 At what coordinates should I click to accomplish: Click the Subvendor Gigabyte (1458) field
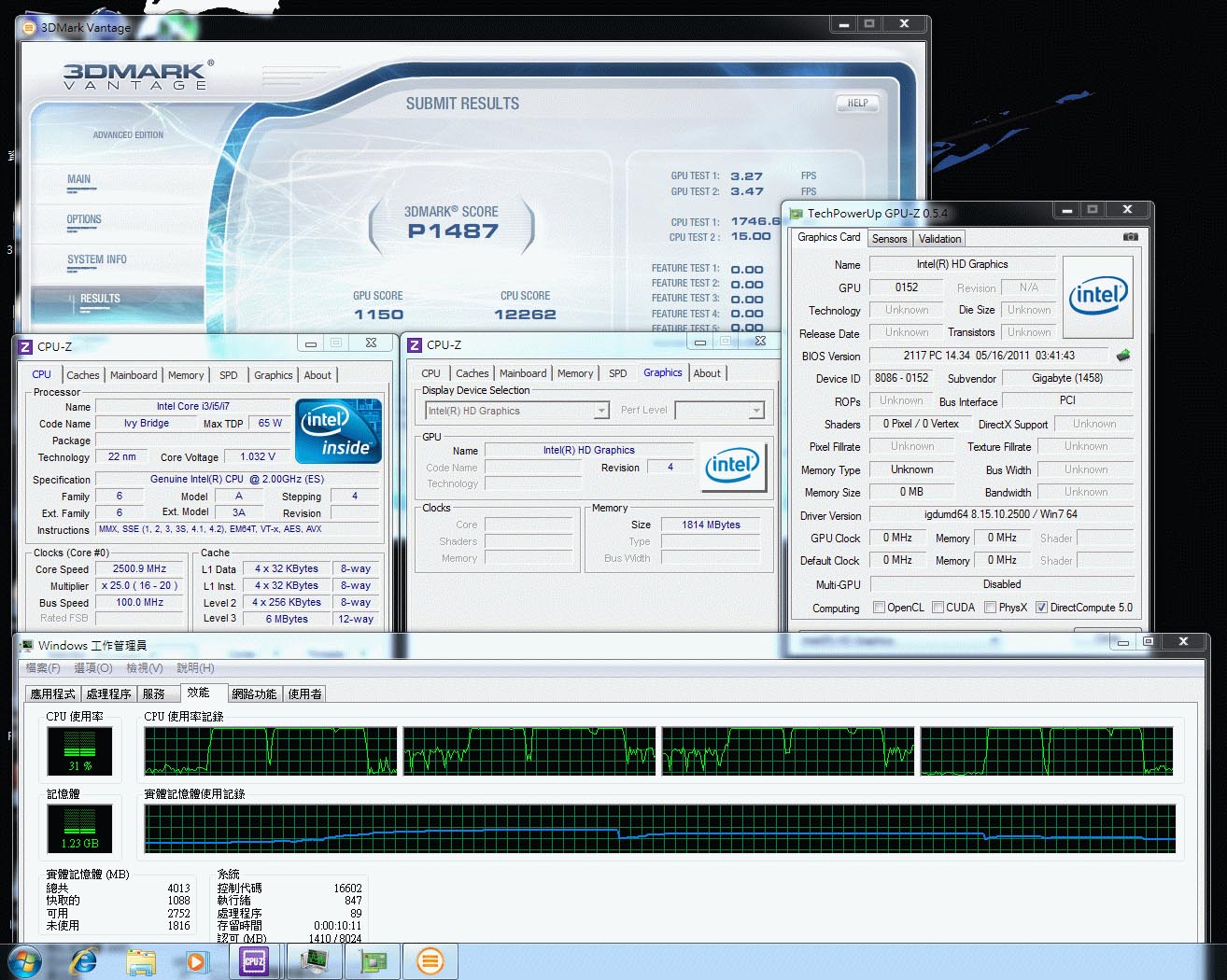(x=1067, y=378)
